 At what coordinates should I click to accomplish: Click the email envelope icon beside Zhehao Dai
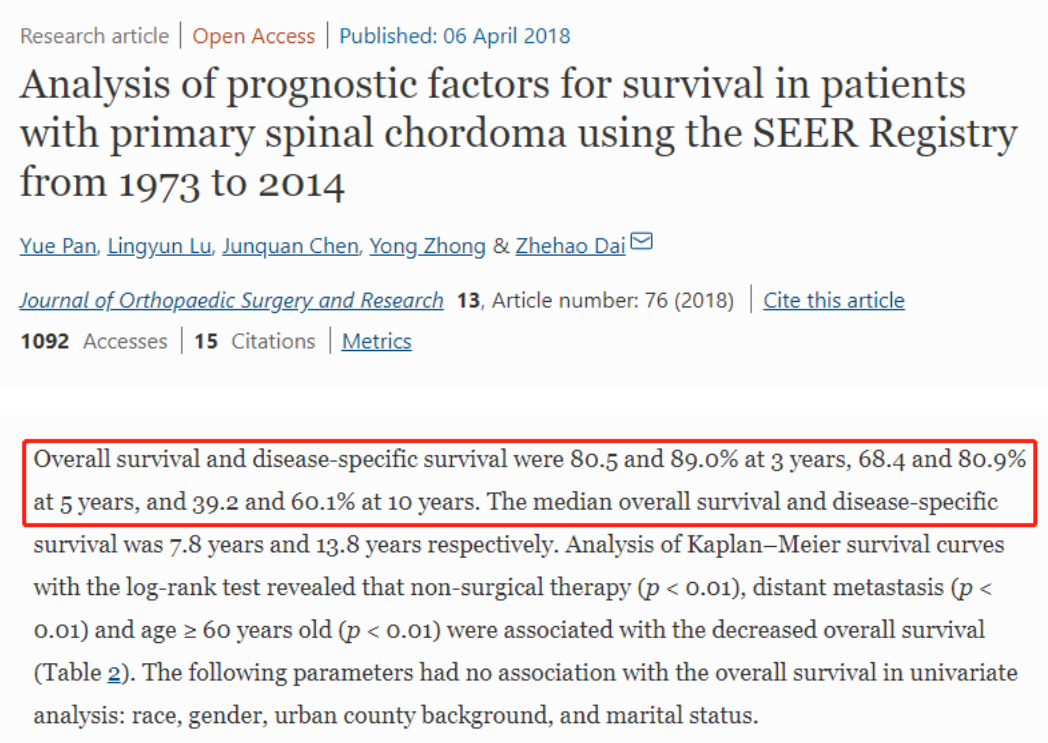pyautogui.click(x=642, y=242)
